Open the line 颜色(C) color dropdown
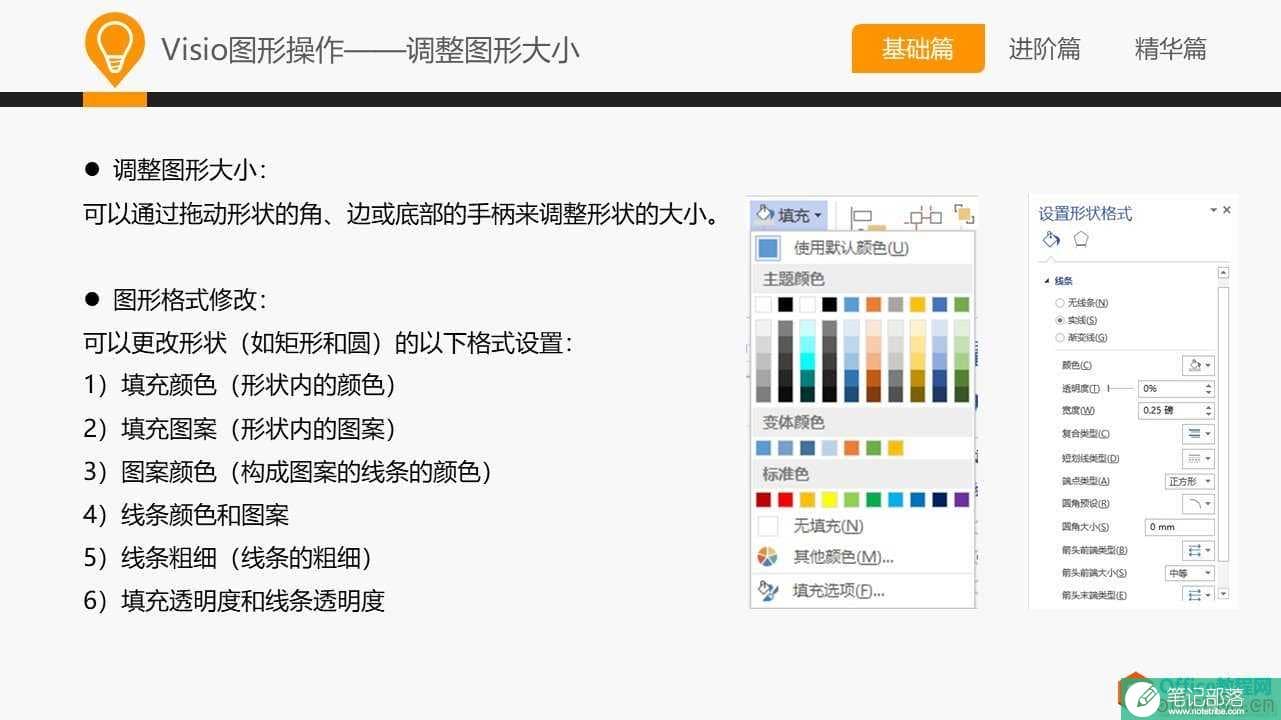 (x=1198, y=365)
